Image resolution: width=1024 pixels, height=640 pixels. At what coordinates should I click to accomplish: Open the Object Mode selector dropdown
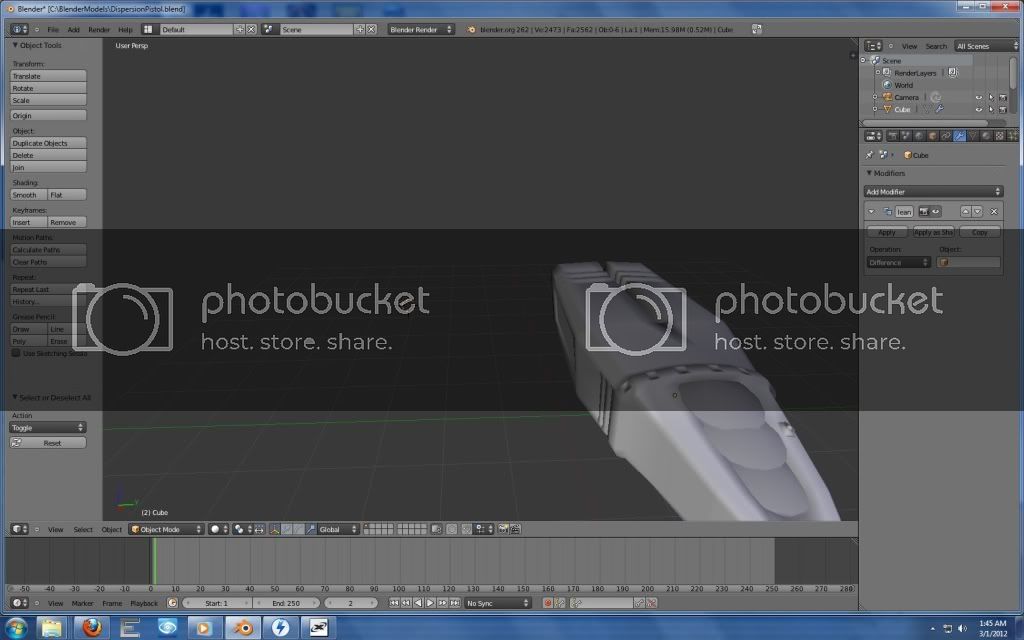(x=166, y=529)
